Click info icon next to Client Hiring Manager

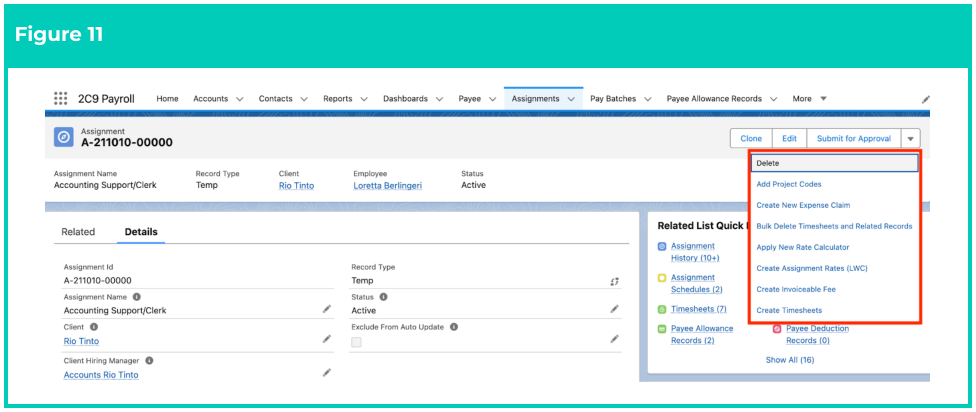click(149, 360)
